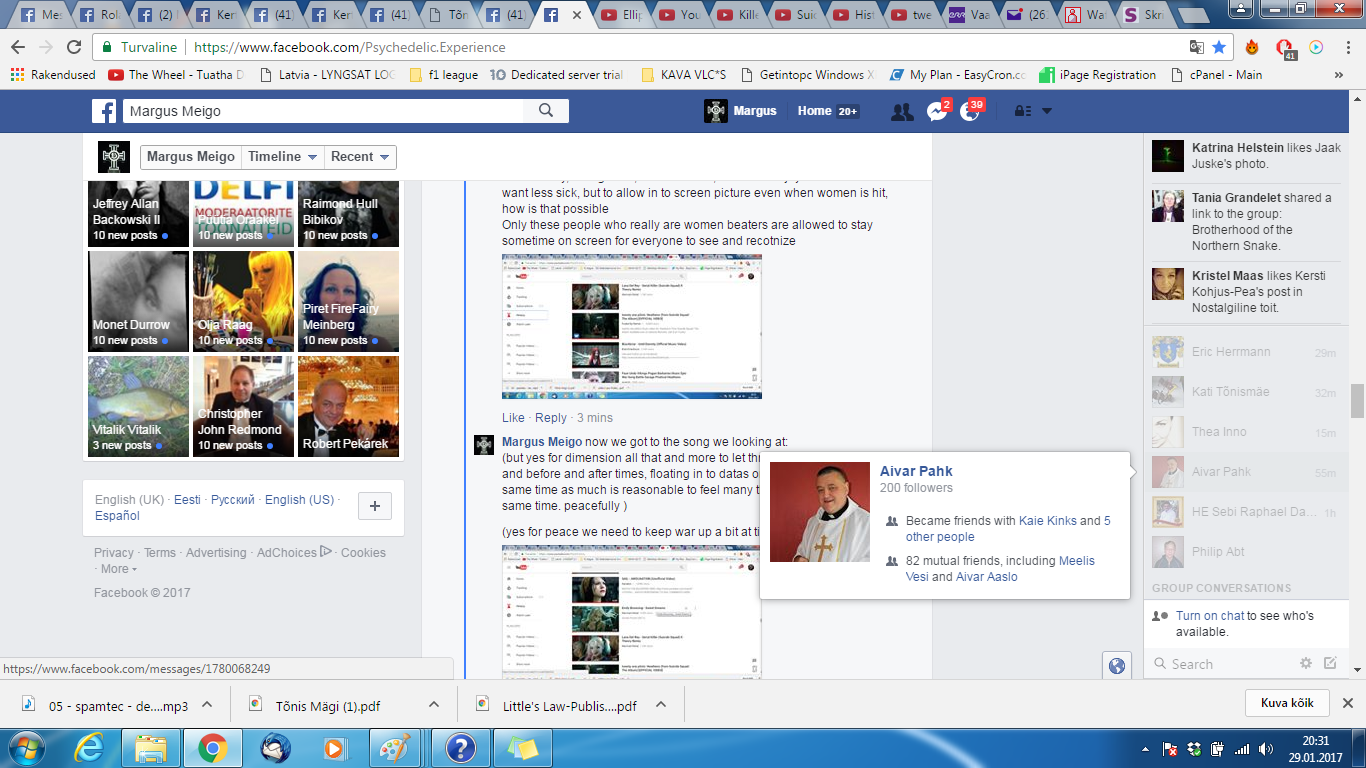The width and height of the screenshot is (1366, 768).
Task: Click the Margus Meigo timeline name button
Action: 190,157
